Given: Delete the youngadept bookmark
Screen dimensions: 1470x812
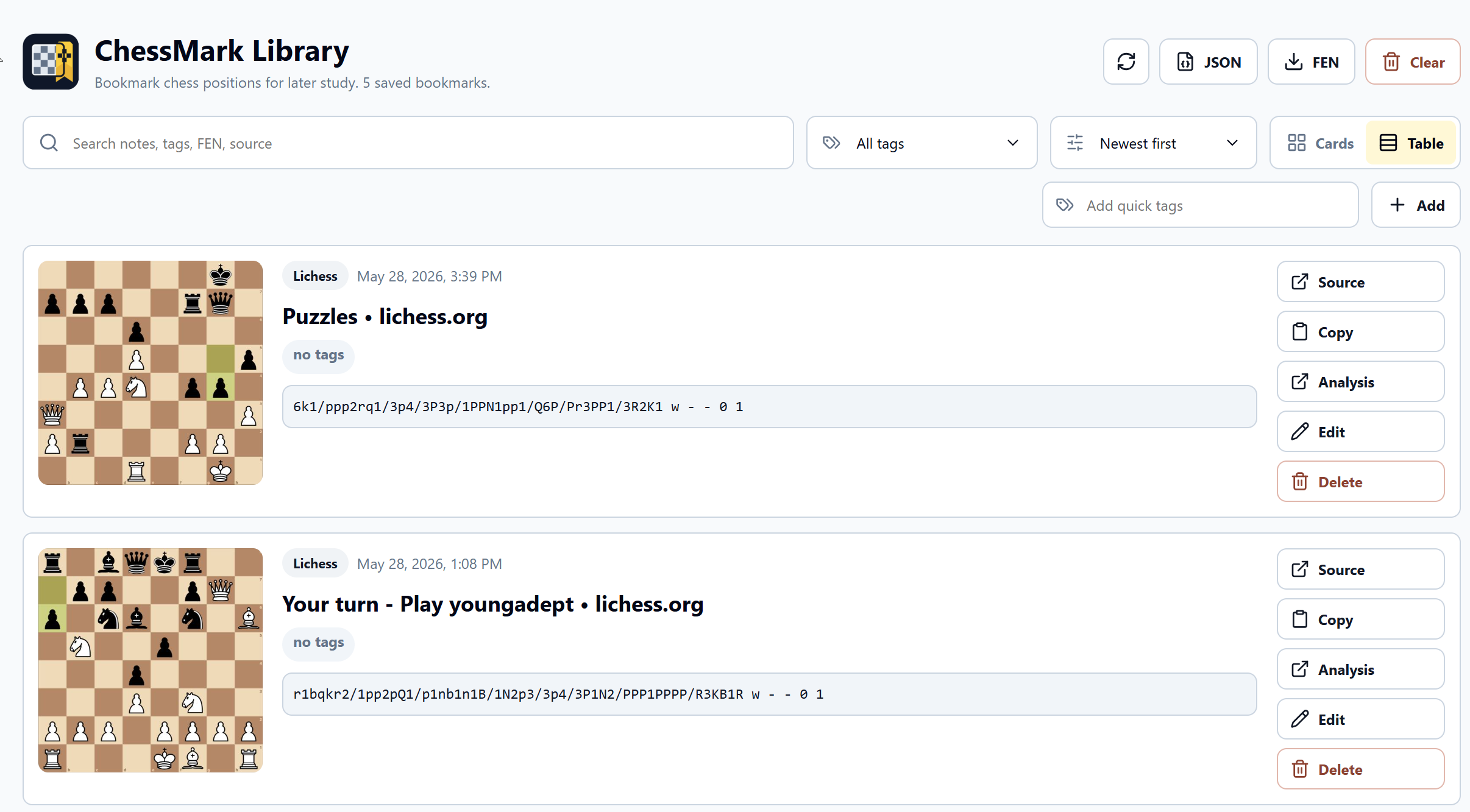Looking at the screenshot, I should [1360, 769].
